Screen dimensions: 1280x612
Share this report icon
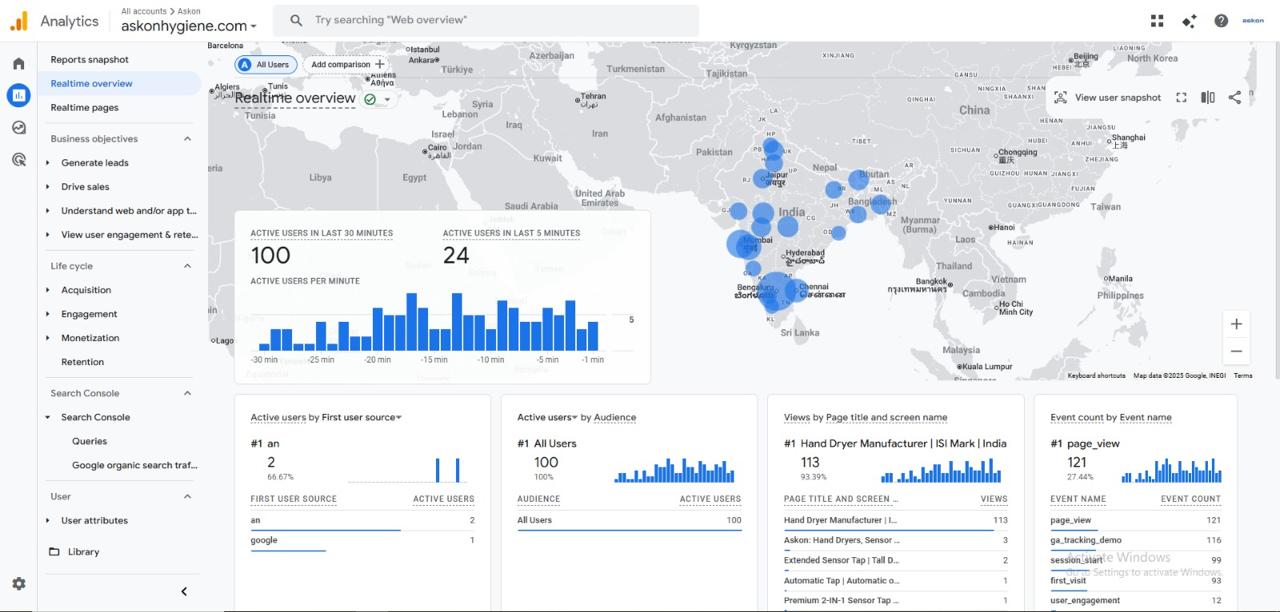click(1235, 98)
